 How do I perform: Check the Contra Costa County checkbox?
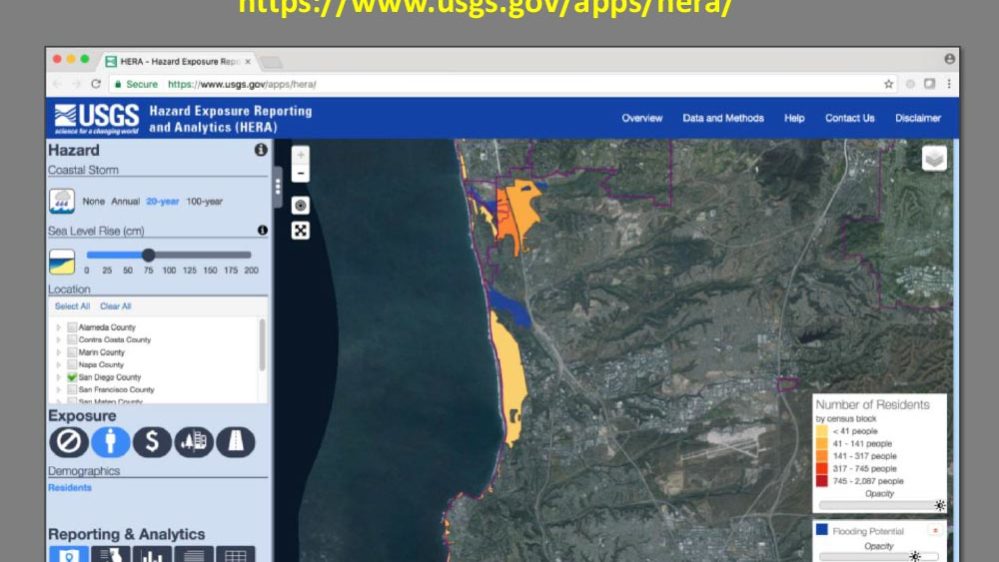click(72, 340)
